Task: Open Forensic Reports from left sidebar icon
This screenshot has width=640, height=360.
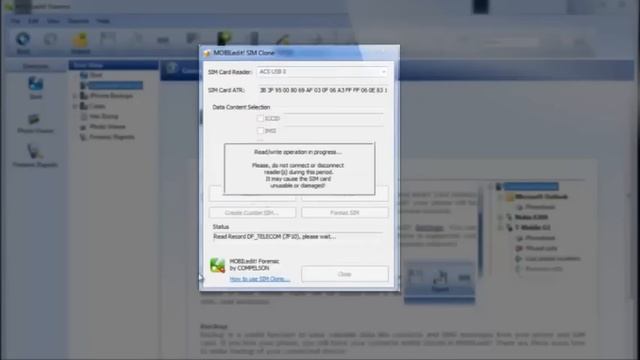Action: pyautogui.click(x=34, y=152)
